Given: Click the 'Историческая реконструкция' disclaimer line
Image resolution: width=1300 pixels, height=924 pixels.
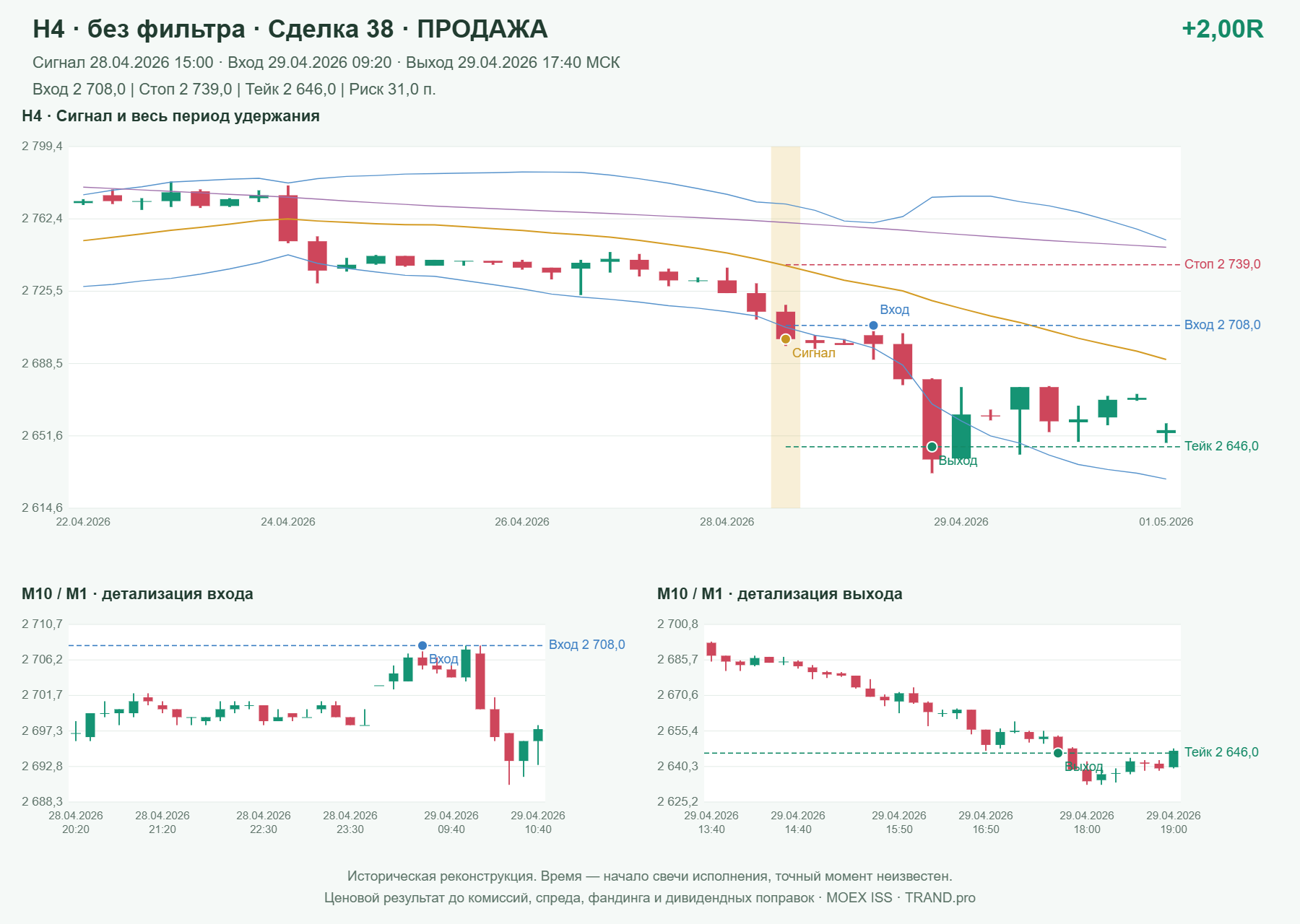Looking at the screenshot, I should tap(650, 876).
